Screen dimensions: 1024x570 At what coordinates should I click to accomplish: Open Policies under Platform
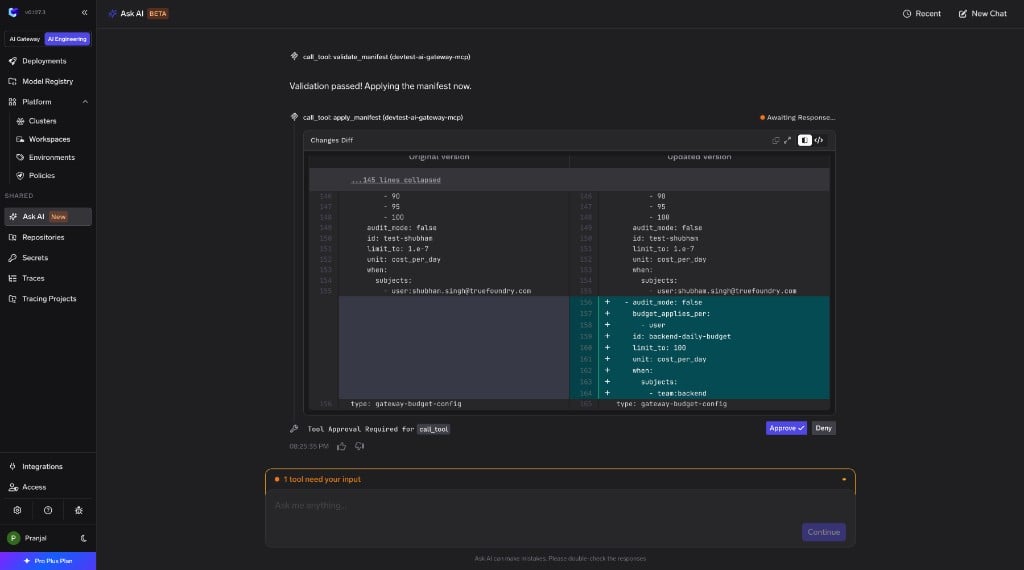tap(42, 176)
